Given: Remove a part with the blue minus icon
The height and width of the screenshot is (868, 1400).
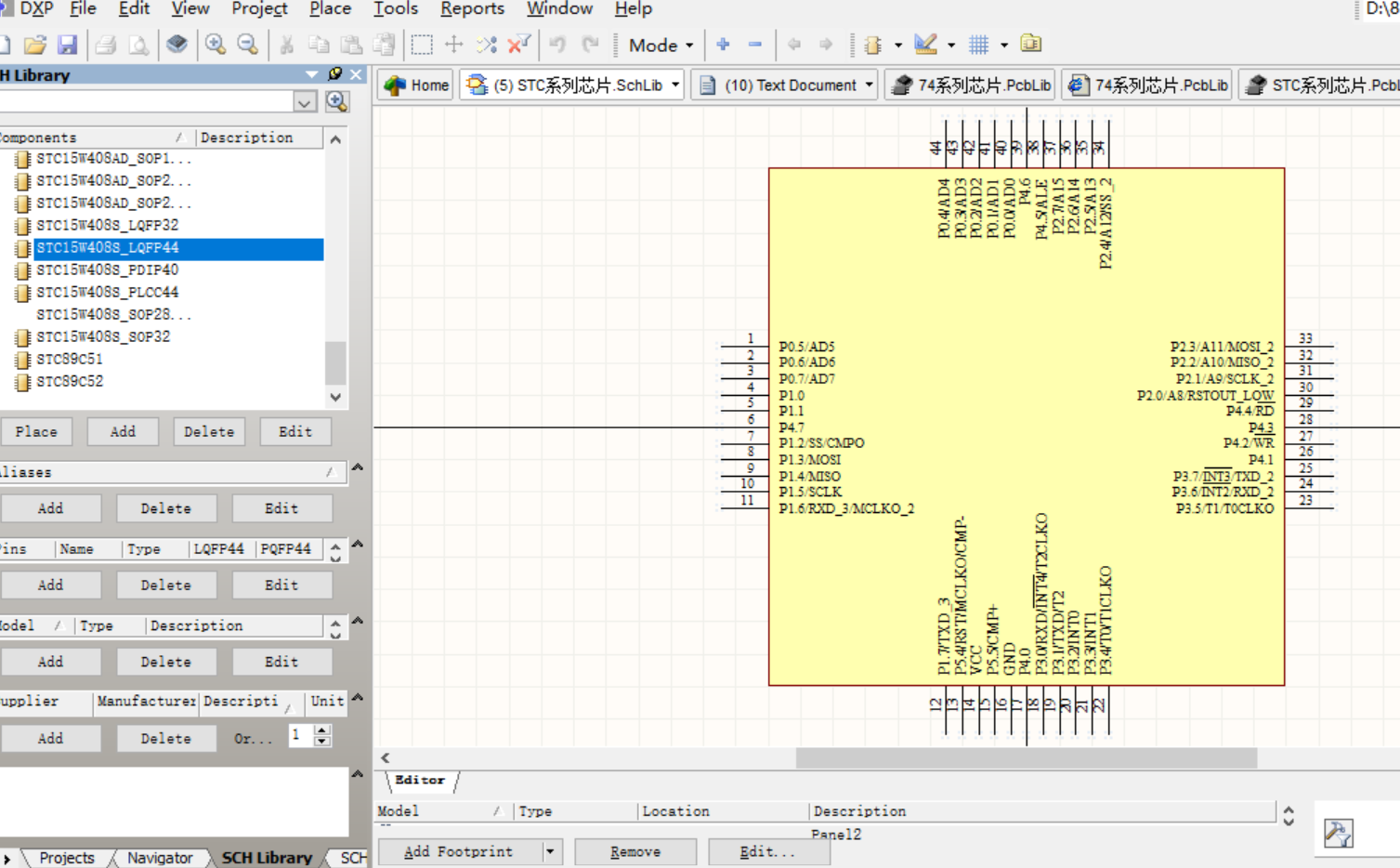Looking at the screenshot, I should point(755,45).
